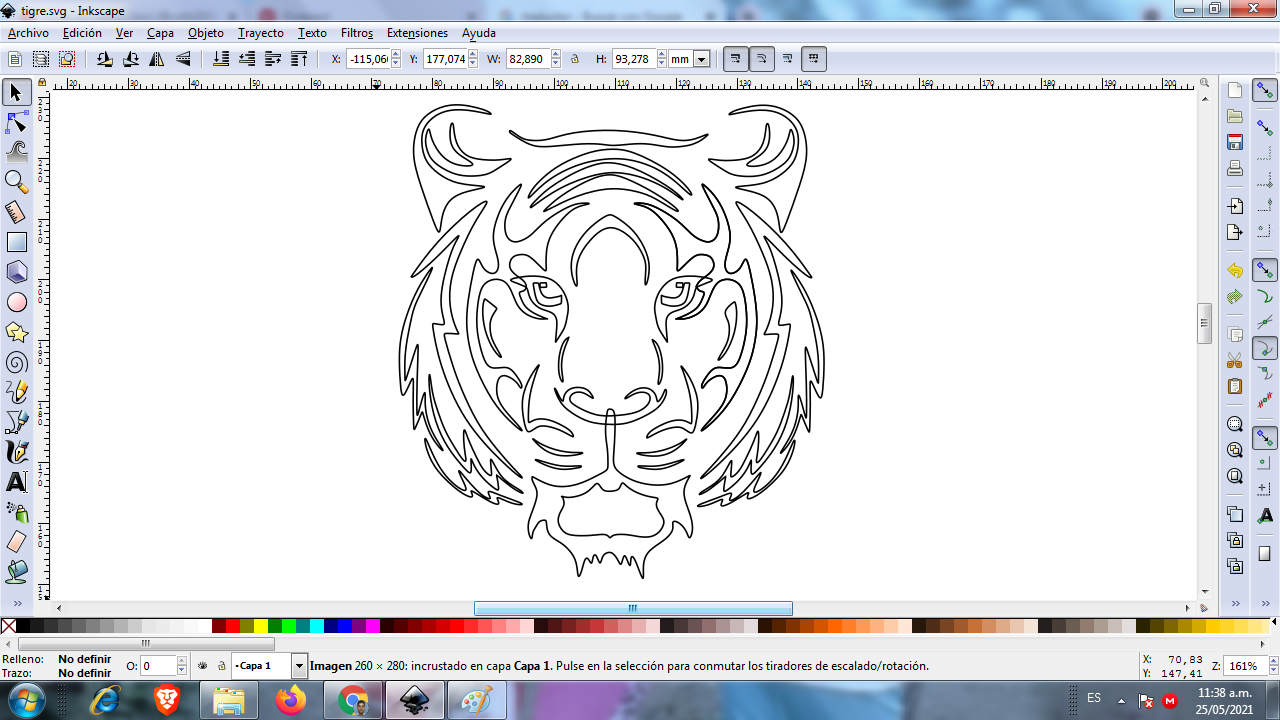Toggle current layer visibility eye
This screenshot has height=720, width=1280.
(202, 665)
